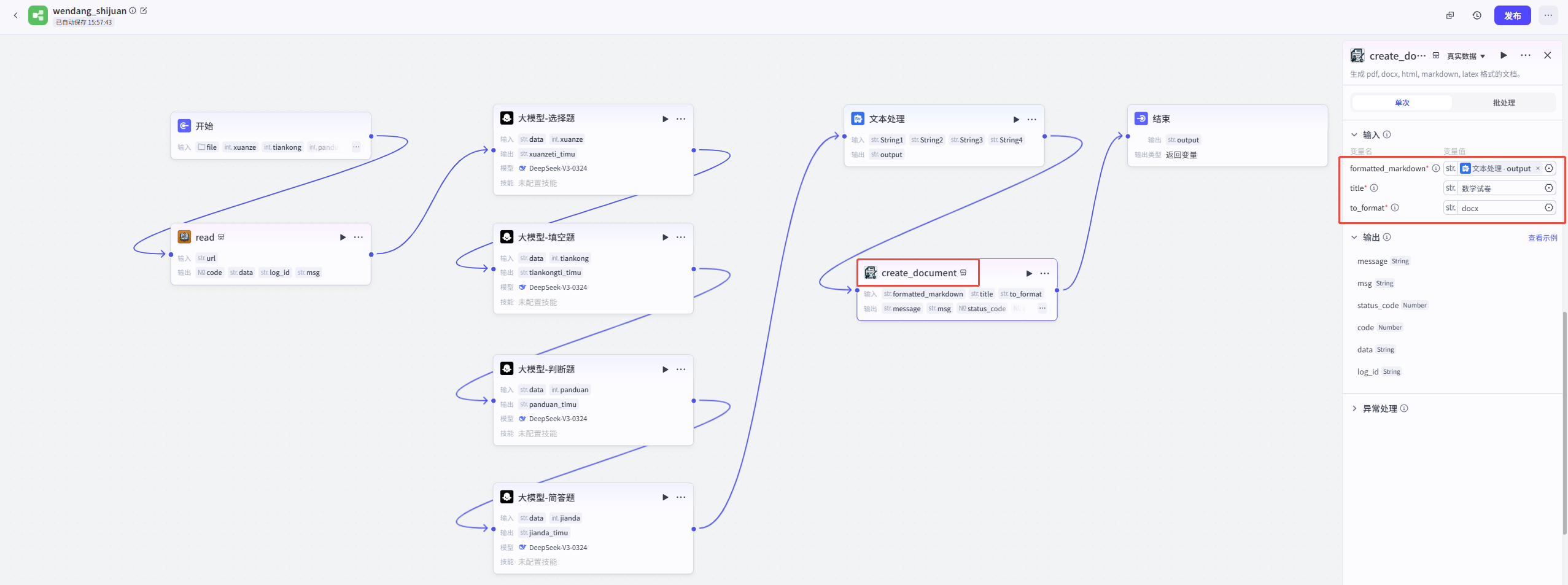The image size is (1568, 585).
Task: Run the create_document node on canvas
Action: coord(1029,273)
